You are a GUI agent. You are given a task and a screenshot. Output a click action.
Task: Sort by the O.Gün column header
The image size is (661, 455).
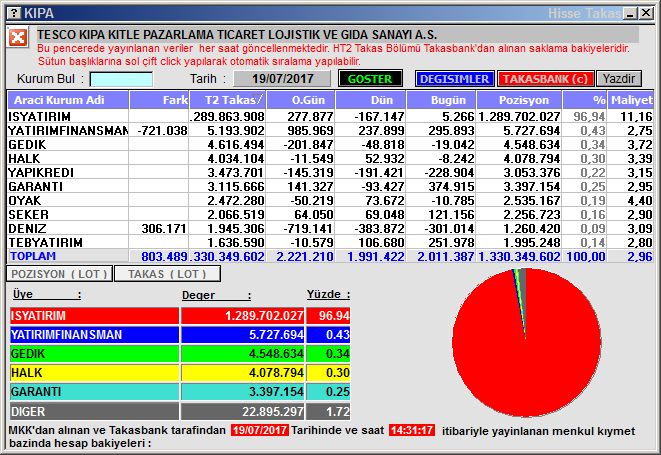301,100
